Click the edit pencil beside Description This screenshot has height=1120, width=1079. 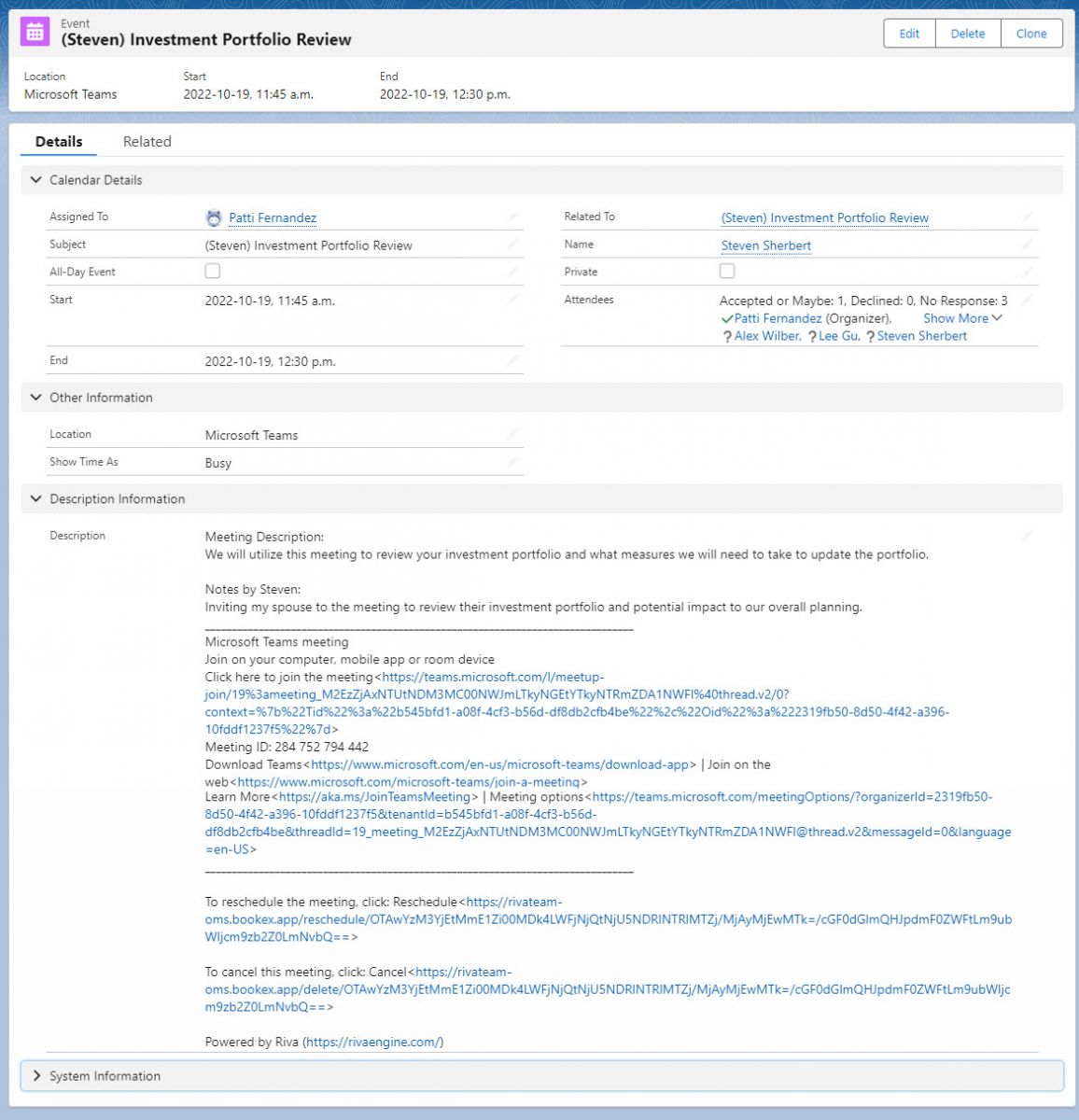pyautogui.click(x=1027, y=534)
